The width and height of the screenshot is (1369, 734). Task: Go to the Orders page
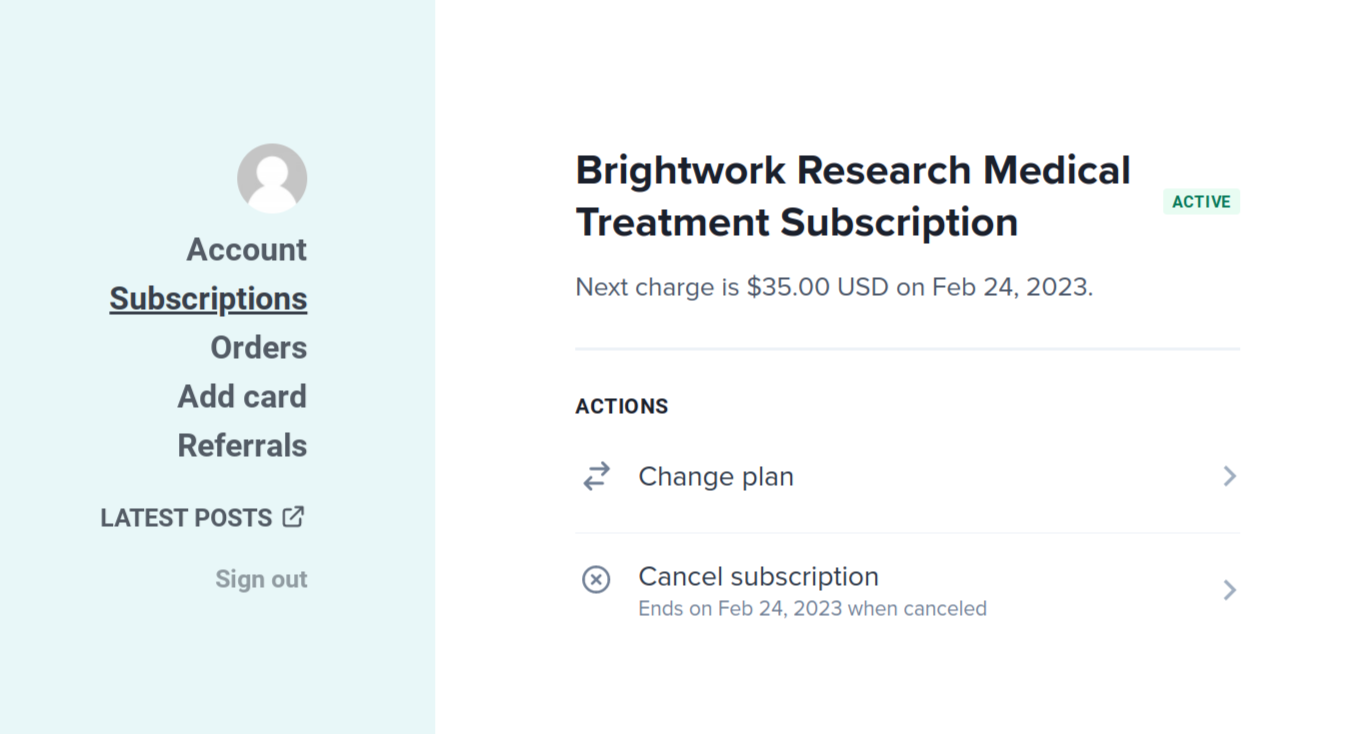259,347
